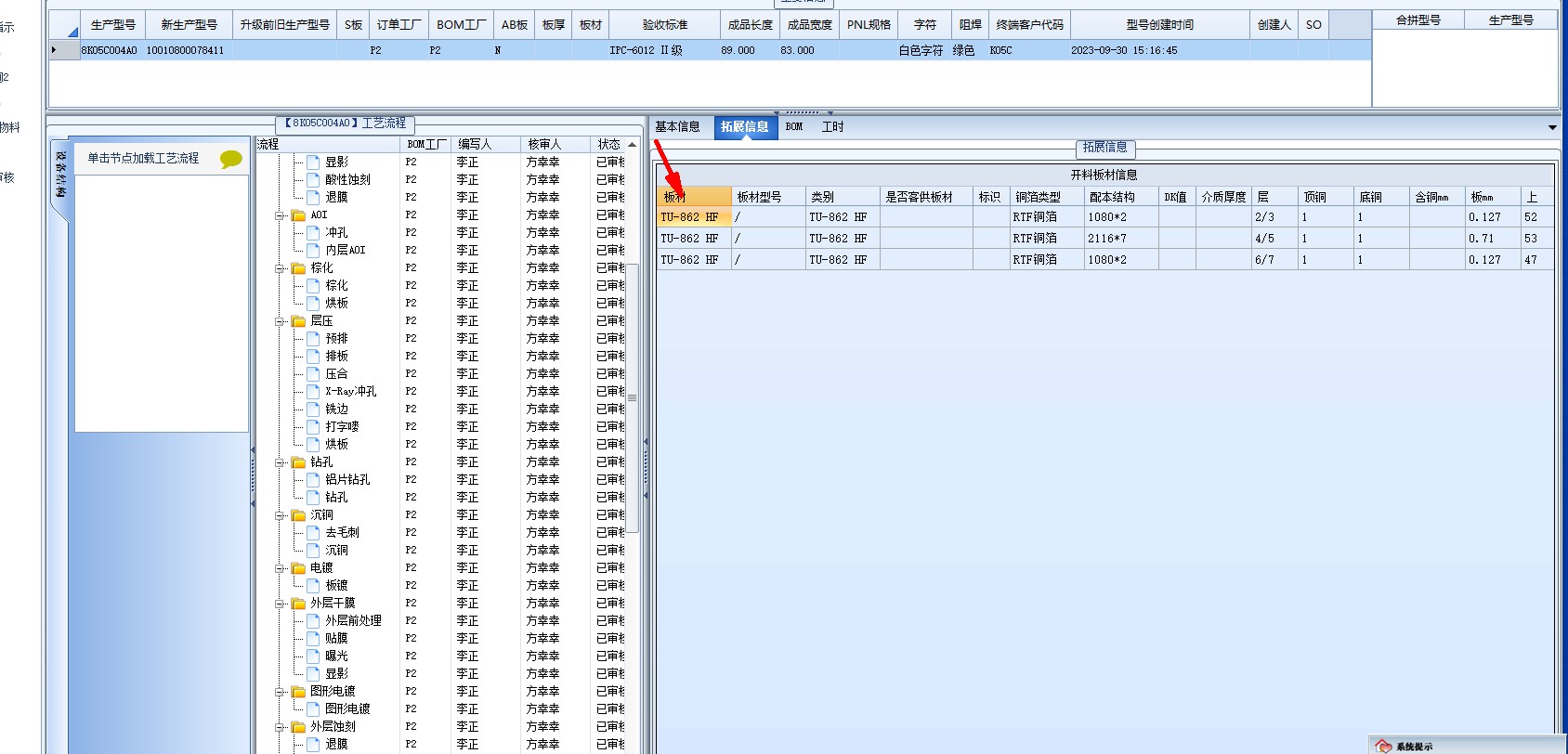Screen dimensions: 1568x754
Task: Click the 合拼型号 column header
Action: tap(1418, 19)
